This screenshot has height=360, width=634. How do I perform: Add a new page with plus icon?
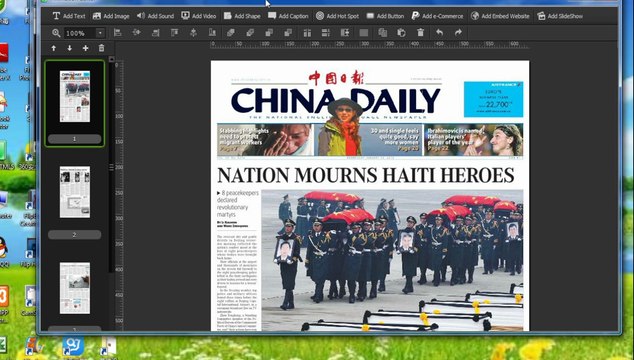(85, 48)
